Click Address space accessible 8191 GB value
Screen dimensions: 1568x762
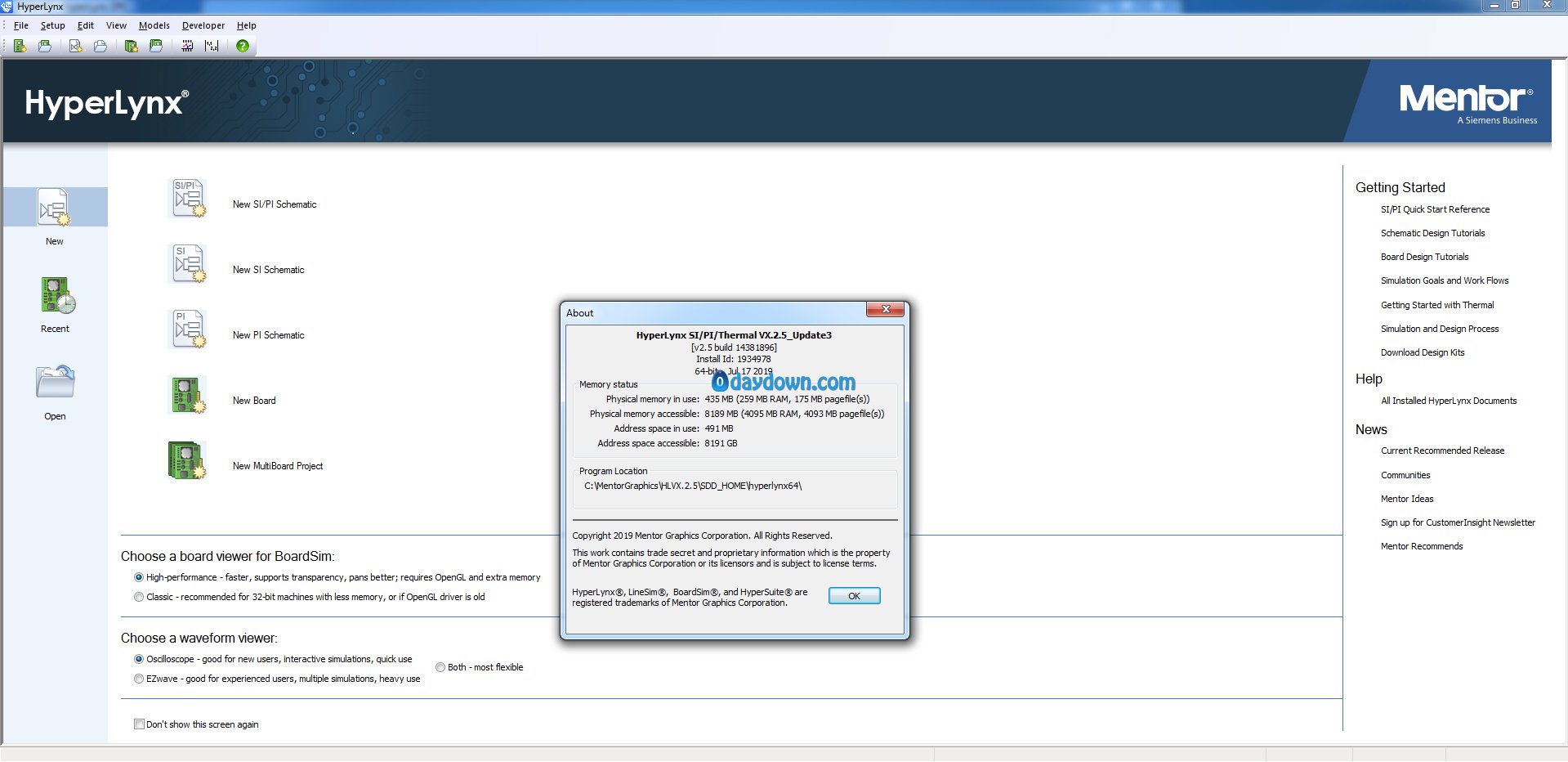click(721, 443)
